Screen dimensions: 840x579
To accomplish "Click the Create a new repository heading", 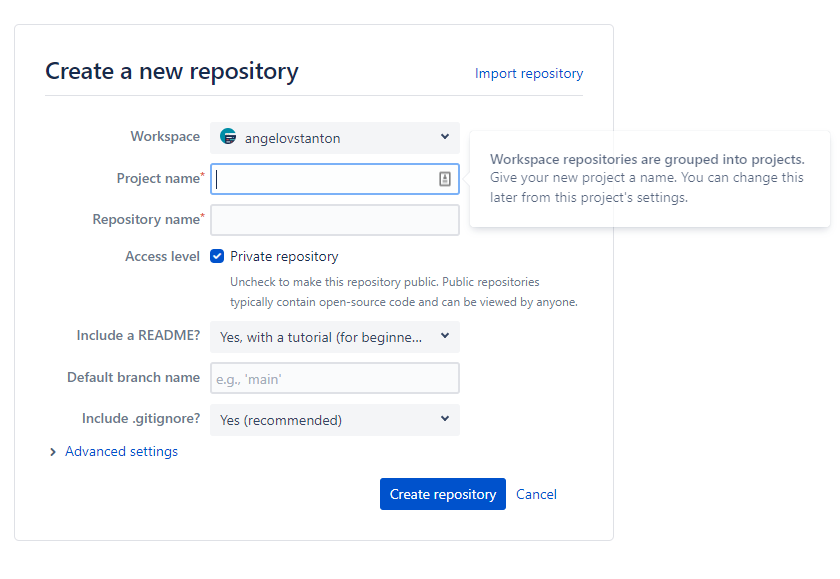I will [x=171, y=71].
